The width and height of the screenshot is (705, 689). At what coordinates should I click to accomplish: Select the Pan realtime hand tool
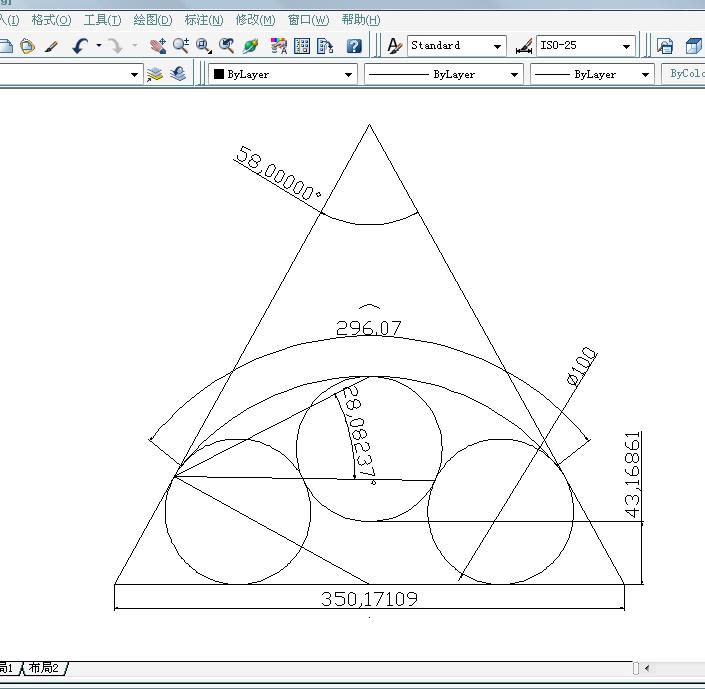158,46
